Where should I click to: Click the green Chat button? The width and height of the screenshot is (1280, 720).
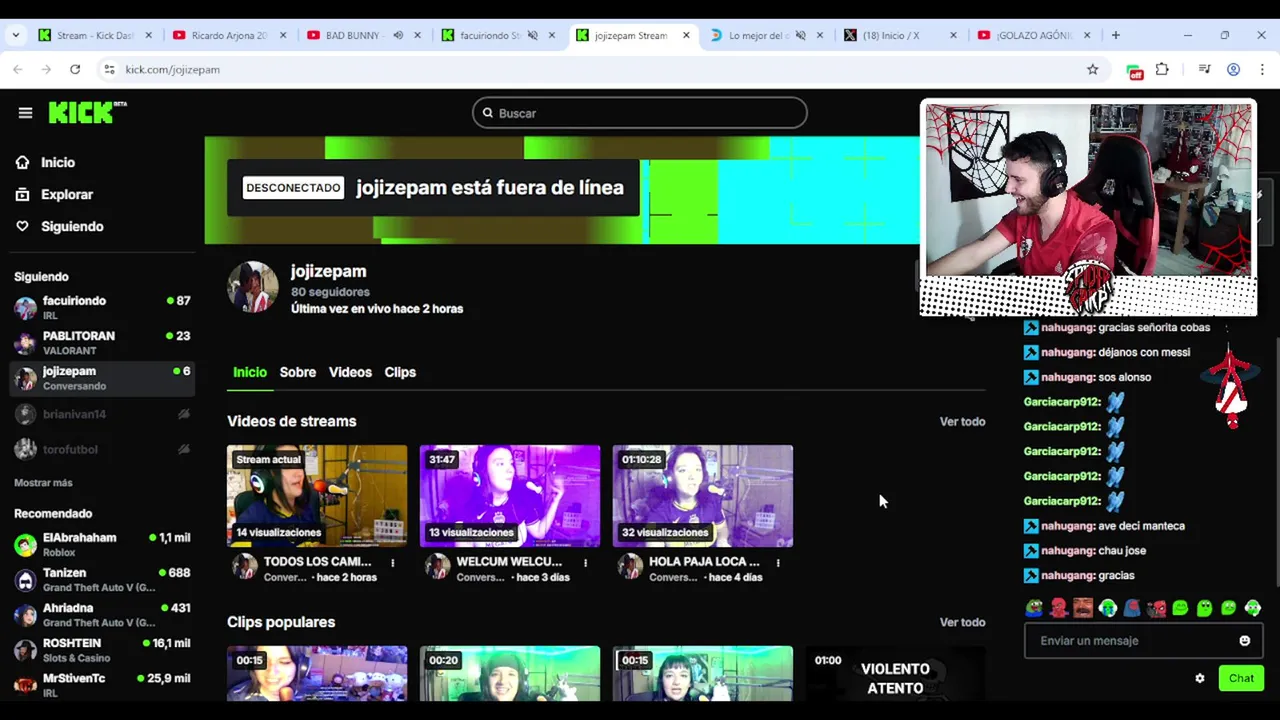[1241, 678]
